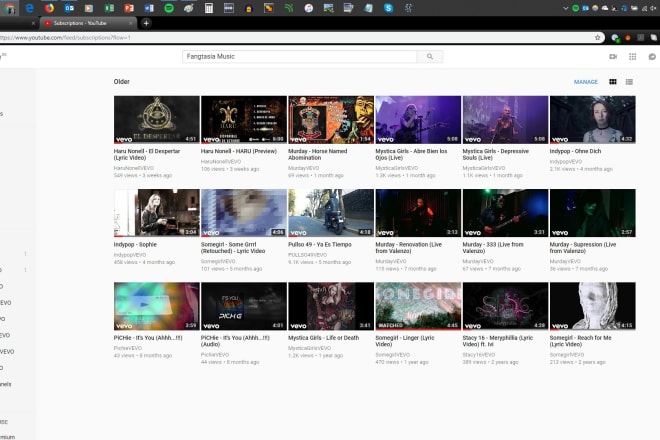This screenshot has height=440, width=660.
Task: Bookmark page with the star icon
Action: [597, 37]
